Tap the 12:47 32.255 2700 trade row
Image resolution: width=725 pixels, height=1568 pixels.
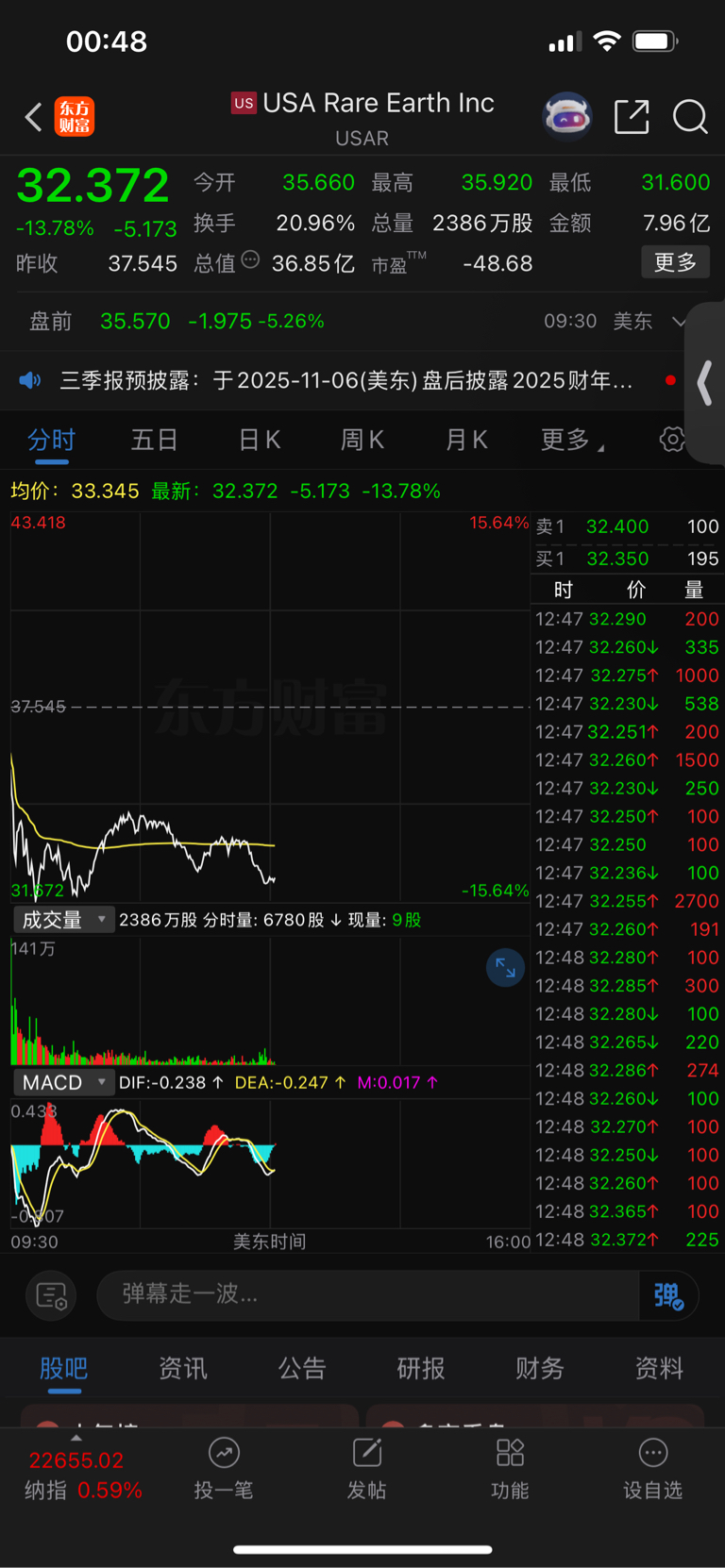tap(627, 901)
